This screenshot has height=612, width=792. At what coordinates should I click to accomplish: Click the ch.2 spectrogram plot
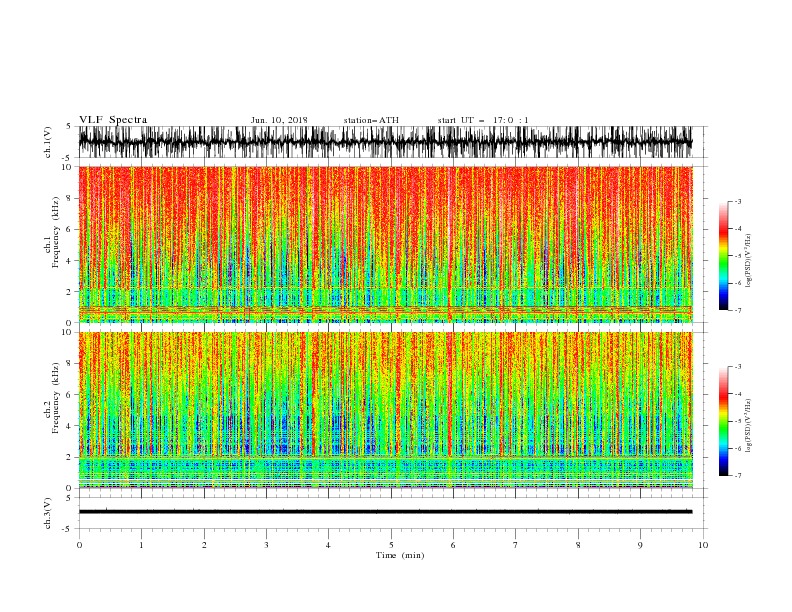point(385,410)
